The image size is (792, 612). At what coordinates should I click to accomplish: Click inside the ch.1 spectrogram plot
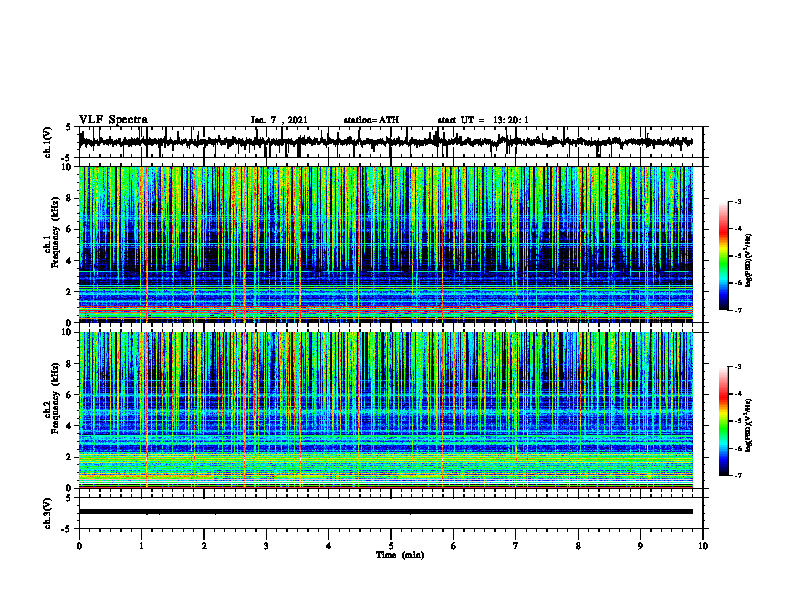(386, 244)
